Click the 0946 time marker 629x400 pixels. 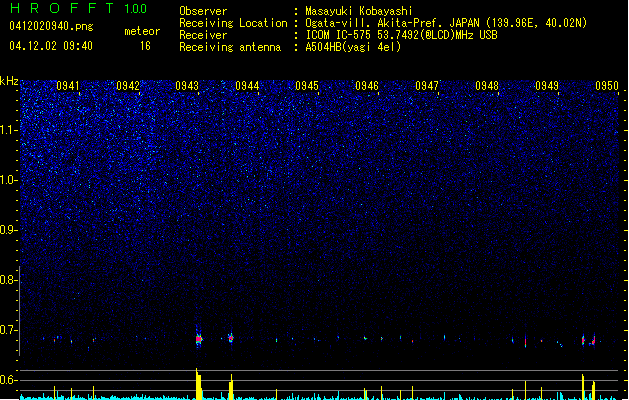point(367,86)
